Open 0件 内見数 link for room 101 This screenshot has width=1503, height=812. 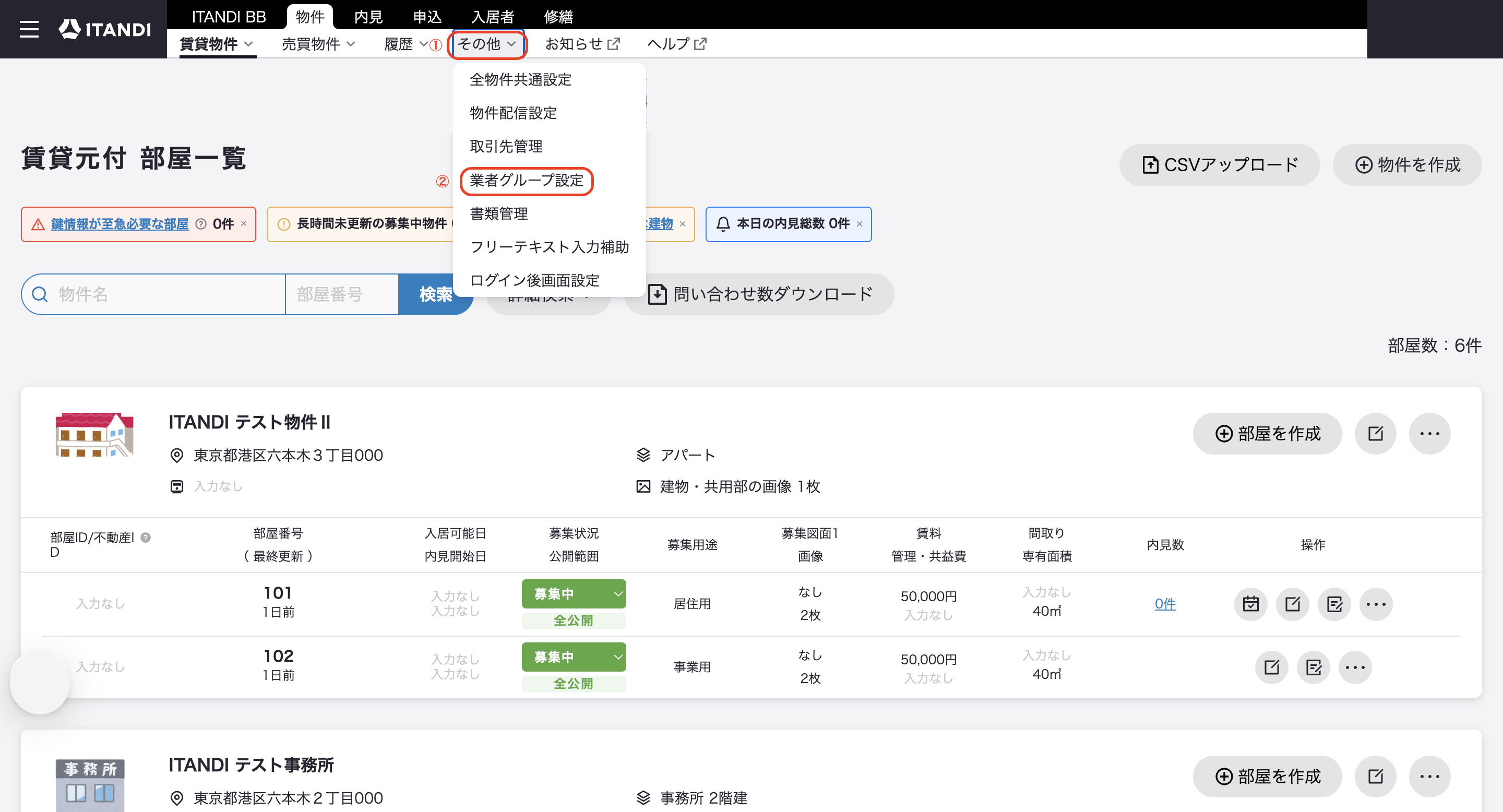pyautogui.click(x=1165, y=604)
